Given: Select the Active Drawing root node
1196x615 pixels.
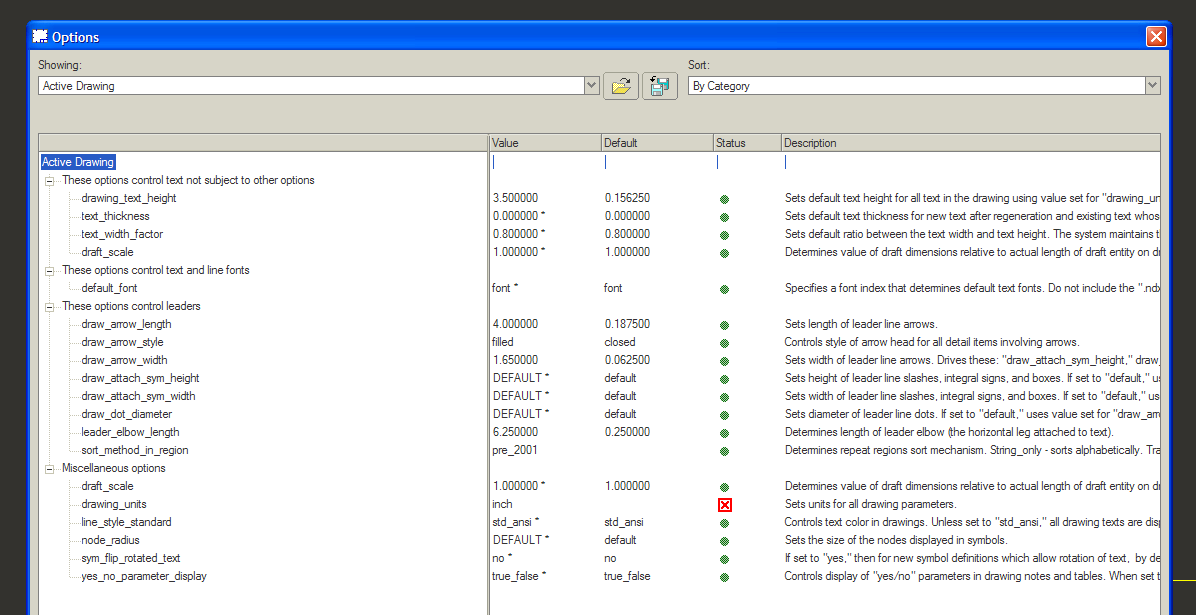Looking at the screenshot, I should (77, 161).
